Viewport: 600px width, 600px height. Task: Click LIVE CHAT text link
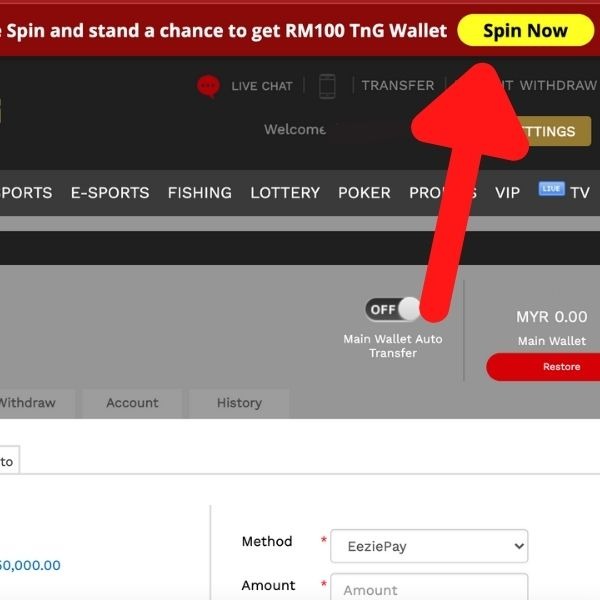(262, 86)
